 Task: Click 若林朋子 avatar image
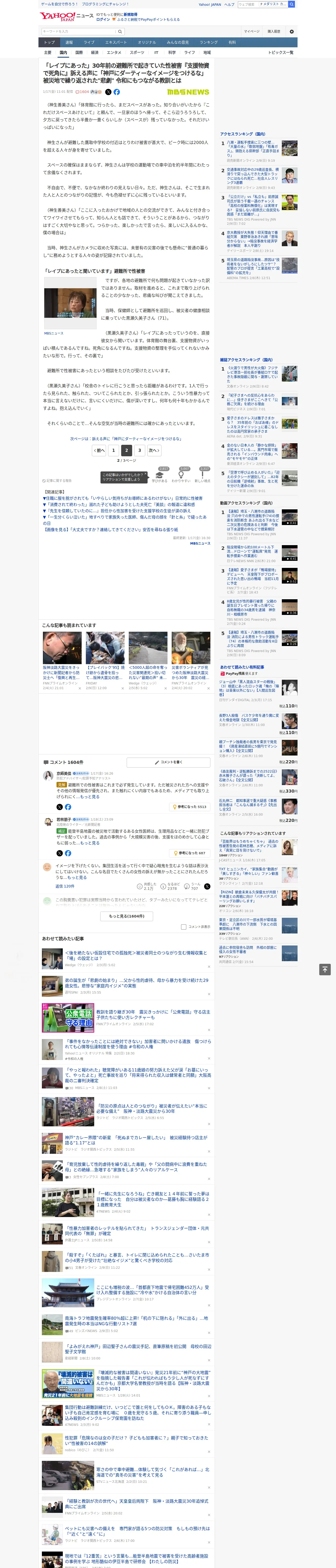48,822
